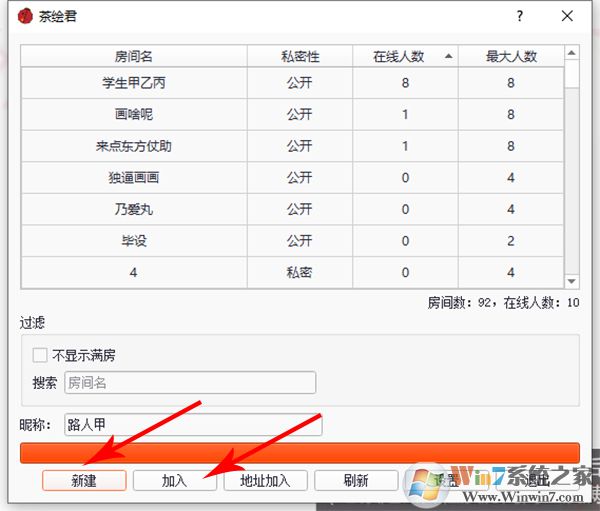Sort by 私密性 column header
Viewport: 600px width, 511px height.
click(x=300, y=57)
